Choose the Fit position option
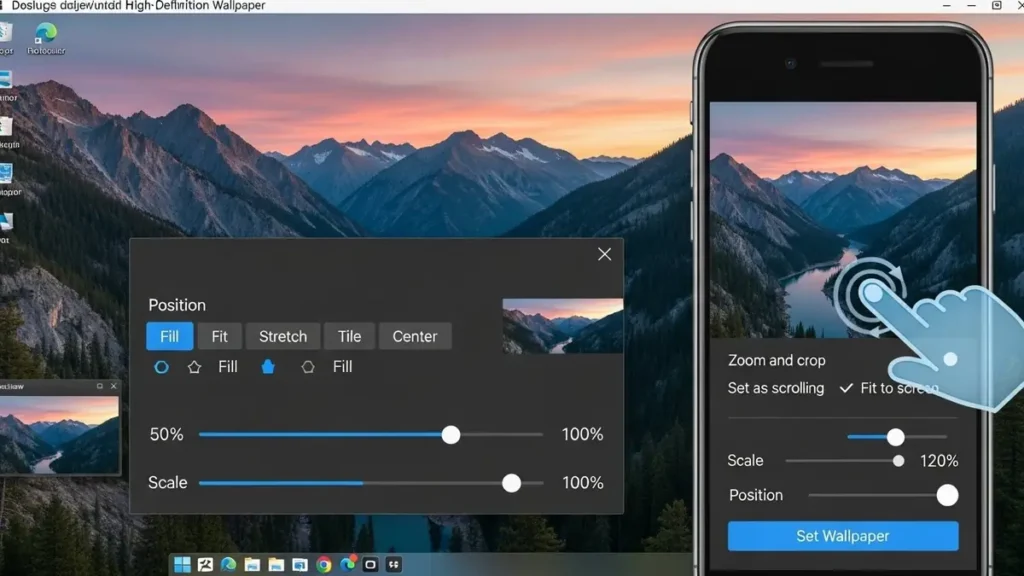Viewport: 1024px width, 576px height. coord(220,336)
